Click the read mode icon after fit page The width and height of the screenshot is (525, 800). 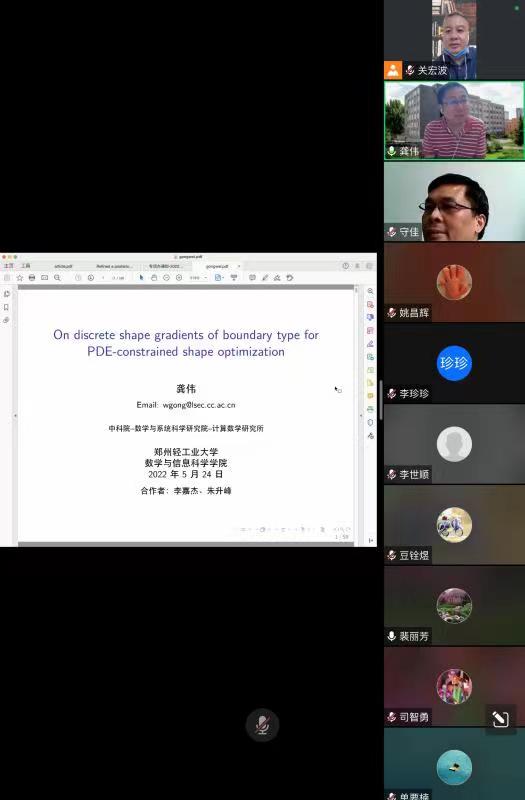[x=234, y=278]
